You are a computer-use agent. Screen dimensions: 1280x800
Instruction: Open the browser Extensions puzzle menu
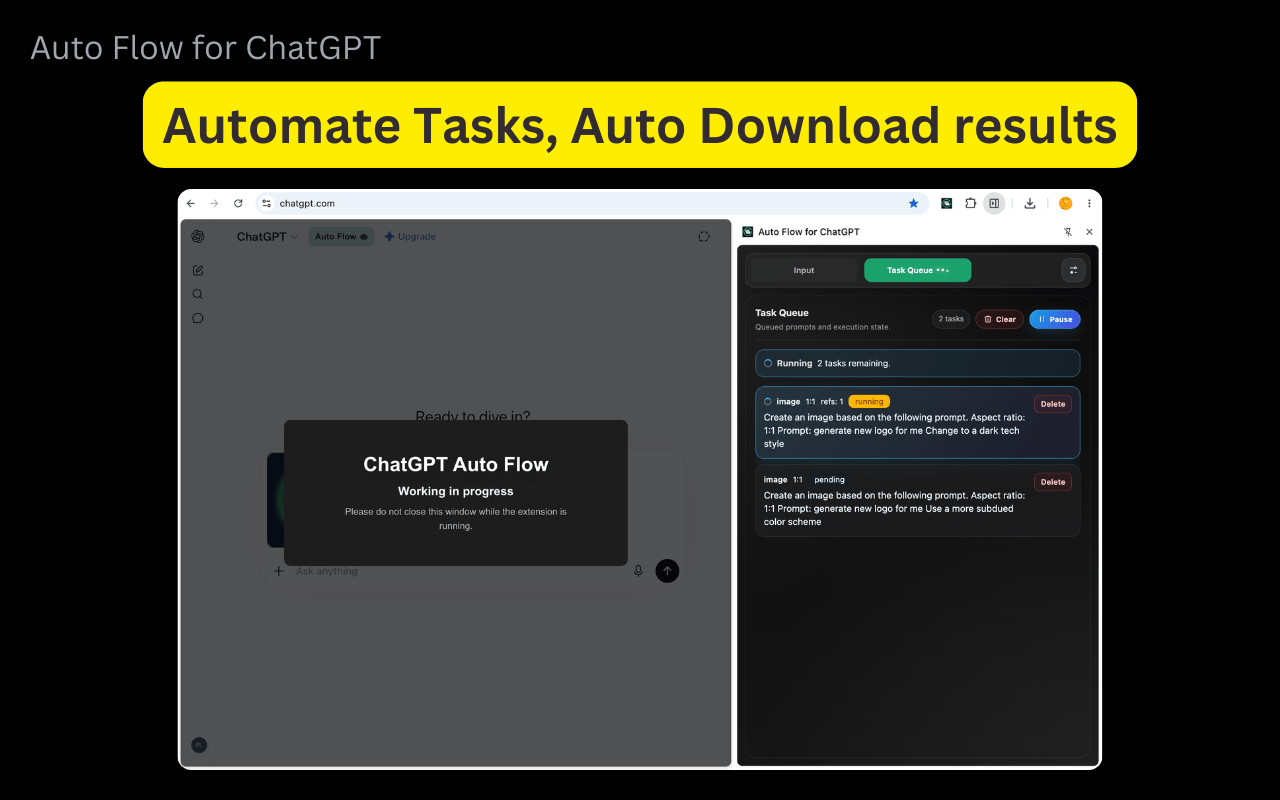(x=970, y=203)
